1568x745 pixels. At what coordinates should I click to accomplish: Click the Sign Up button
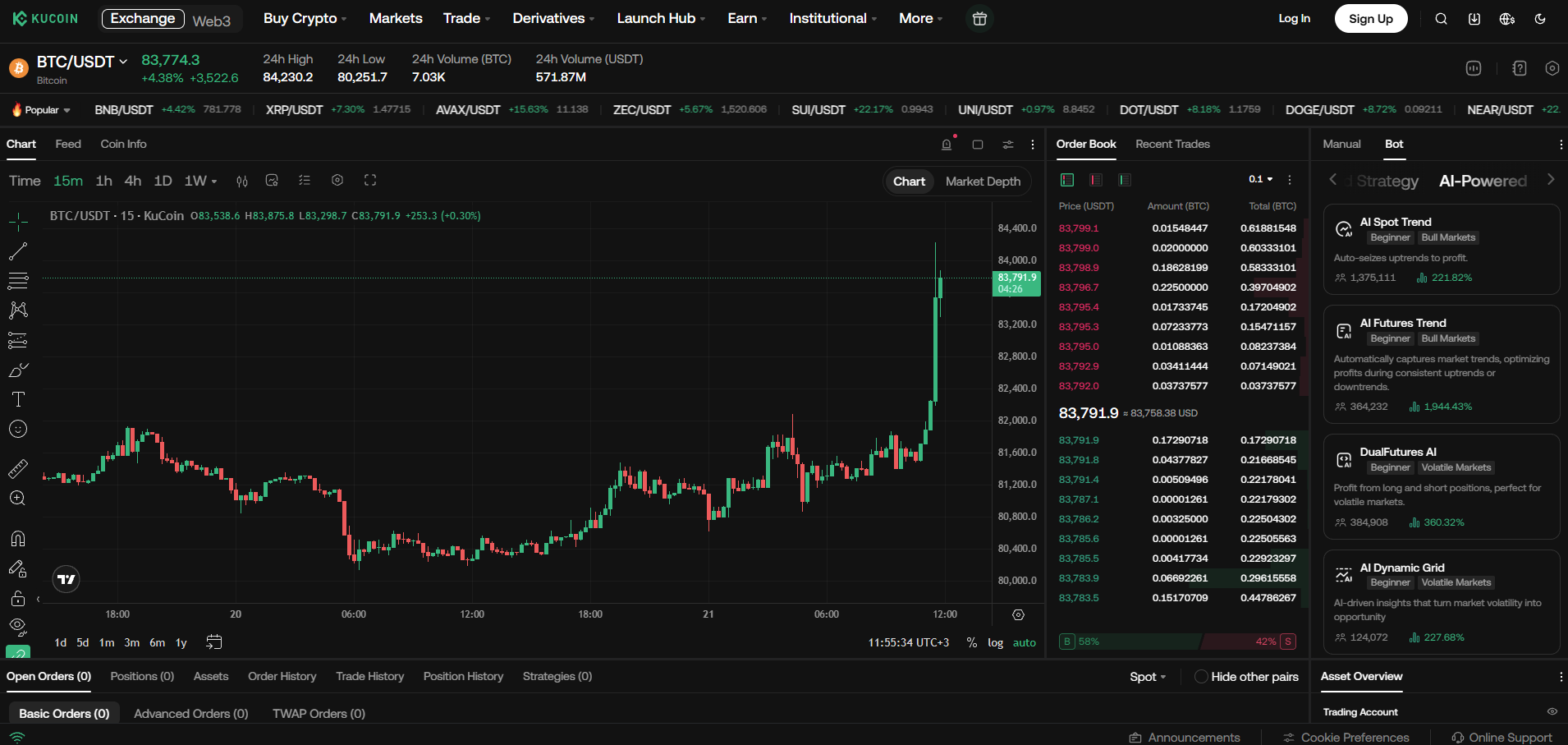point(1371,19)
